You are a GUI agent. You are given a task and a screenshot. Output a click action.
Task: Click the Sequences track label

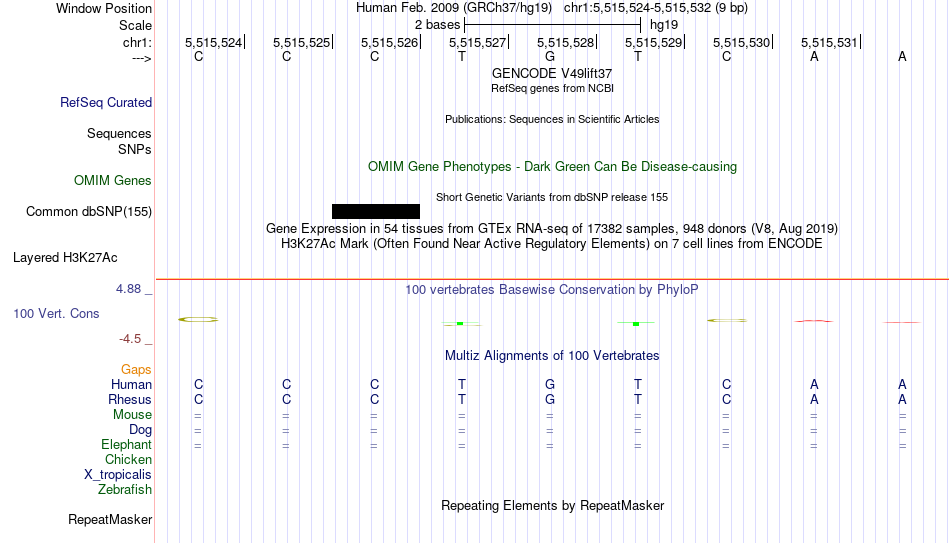point(119,133)
